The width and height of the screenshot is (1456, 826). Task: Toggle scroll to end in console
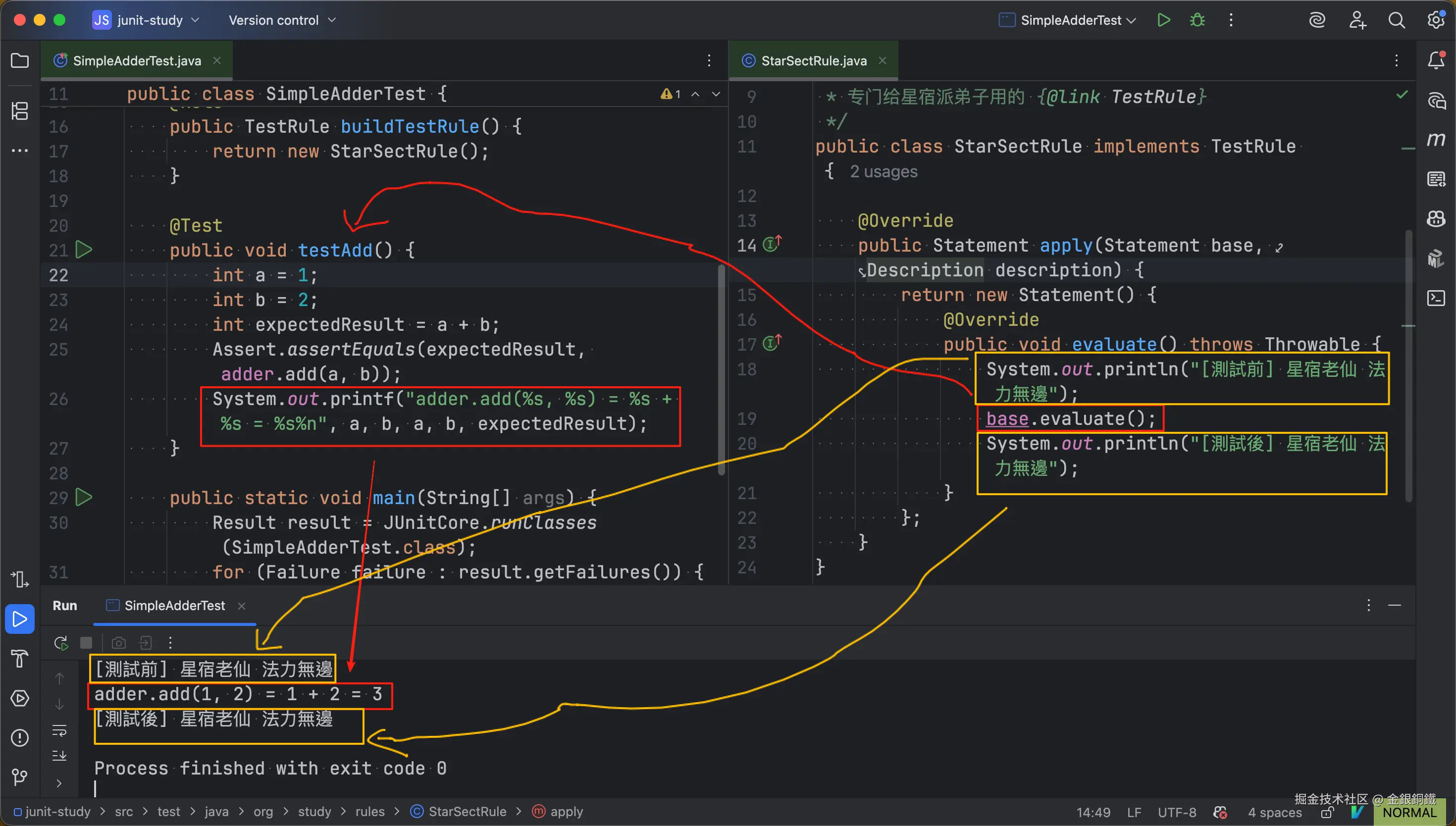click(x=59, y=756)
